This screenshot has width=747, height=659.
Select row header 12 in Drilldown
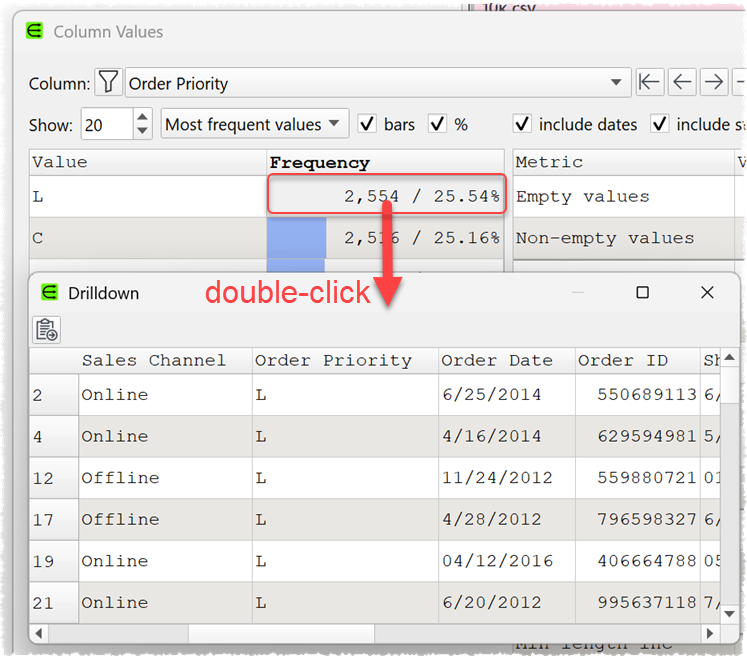point(54,478)
